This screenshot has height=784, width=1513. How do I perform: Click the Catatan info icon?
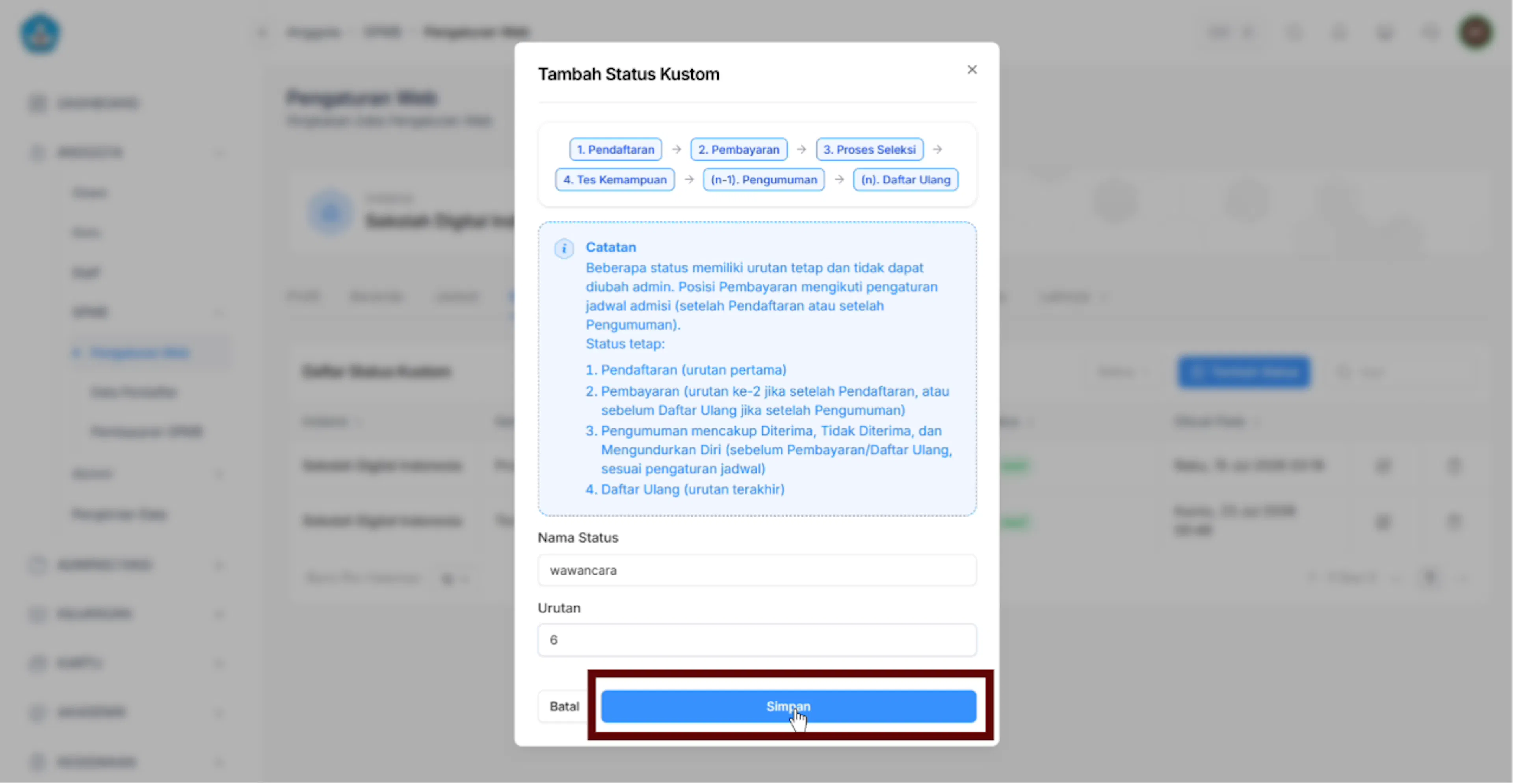[x=564, y=249]
